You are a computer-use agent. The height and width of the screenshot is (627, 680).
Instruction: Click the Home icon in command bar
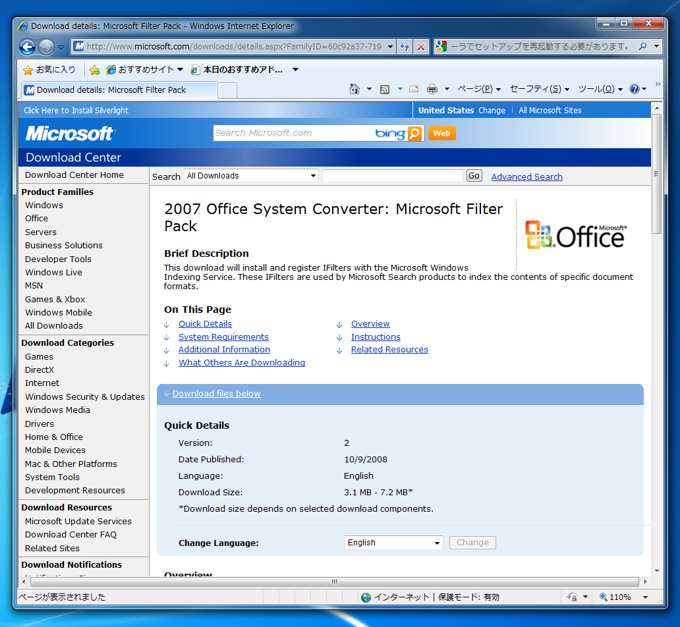pyautogui.click(x=354, y=89)
